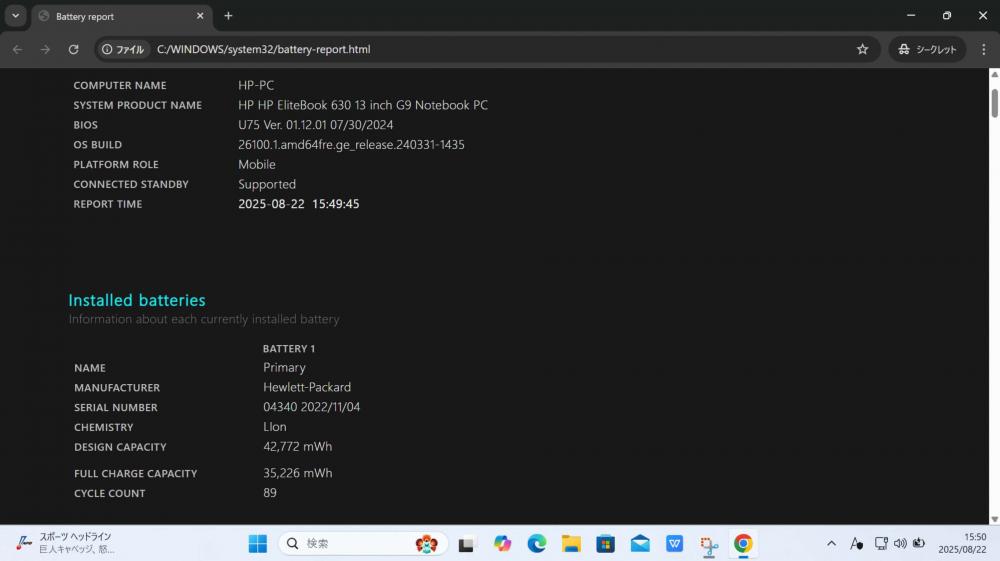Click the page vertical scrollbar thumb
The width and height of the screenshot is (1000, 561).
[994, 103]
